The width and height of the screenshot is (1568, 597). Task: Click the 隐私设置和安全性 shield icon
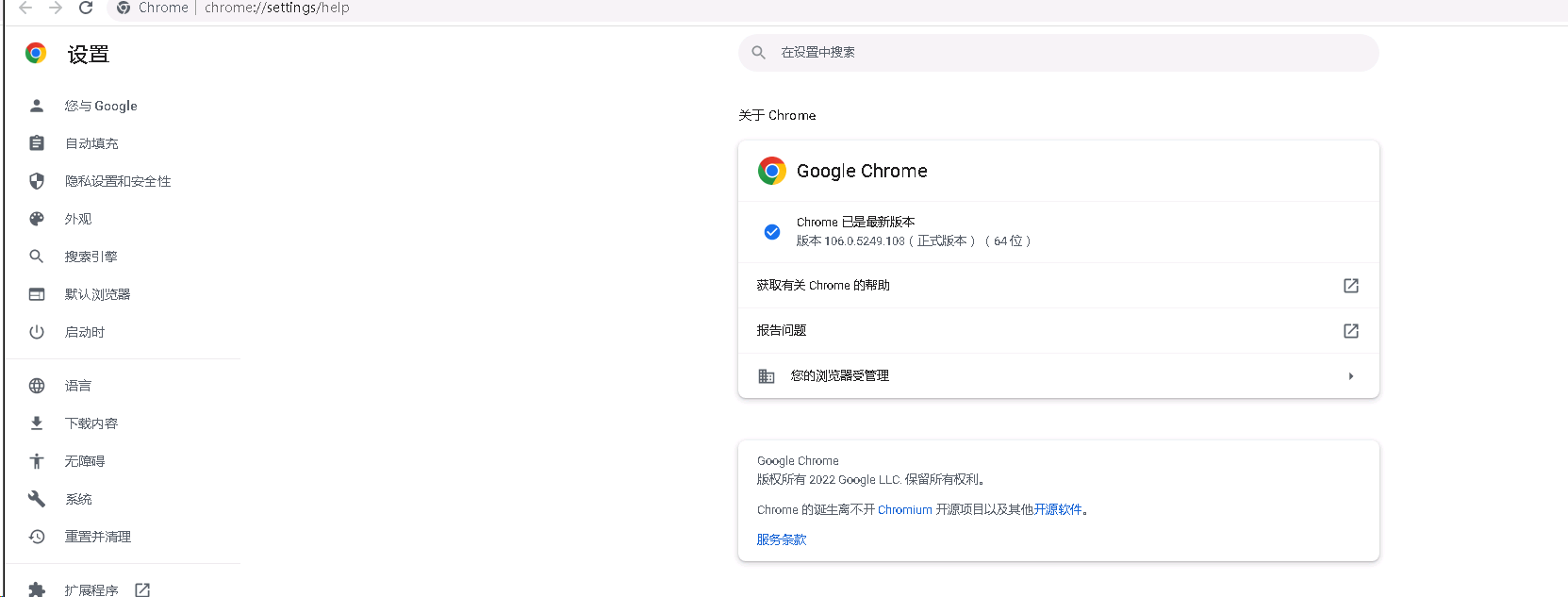click(x=37, y=181)
